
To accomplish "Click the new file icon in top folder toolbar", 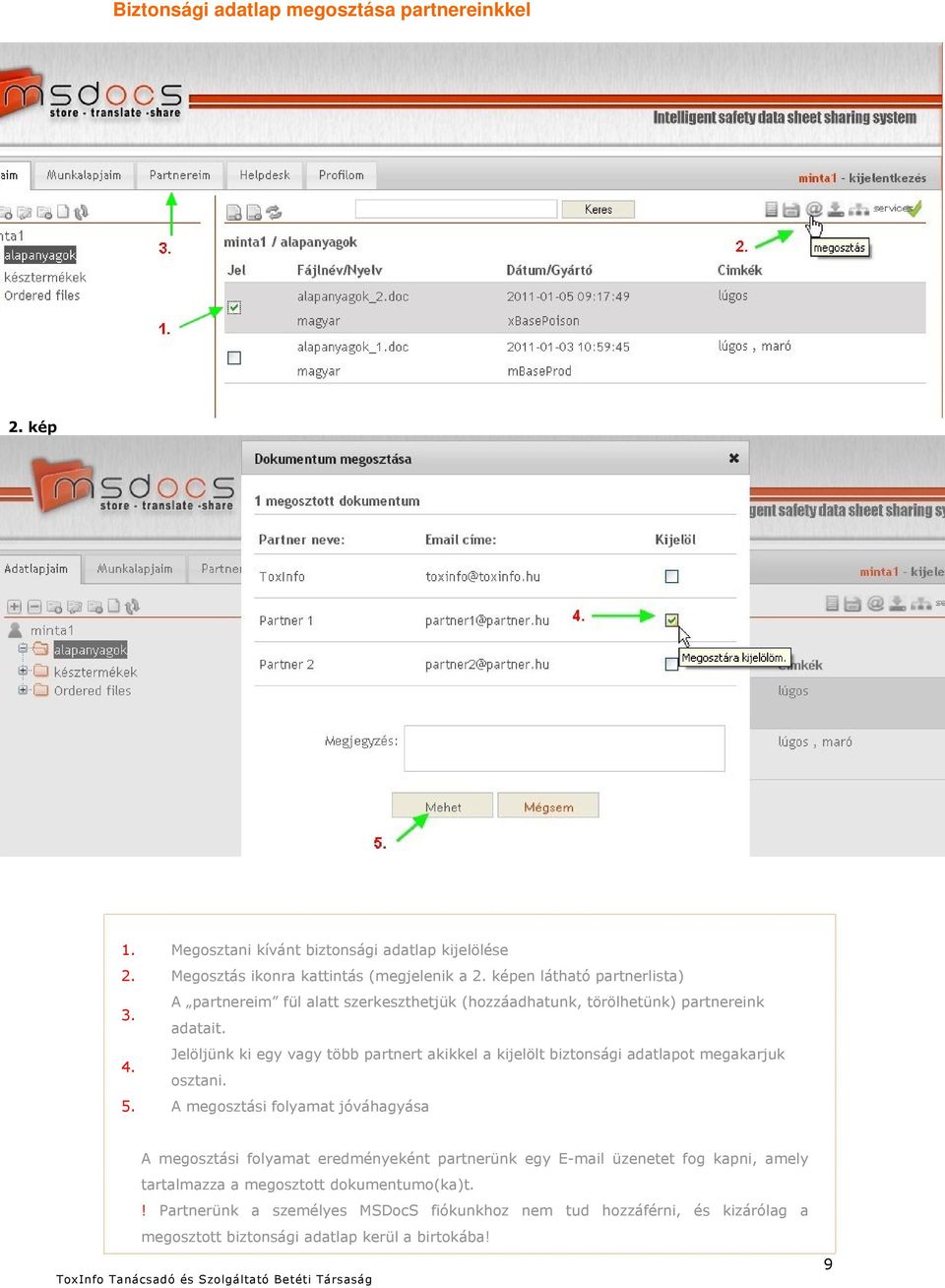I will pyautogui.click(x=63, y=212).
